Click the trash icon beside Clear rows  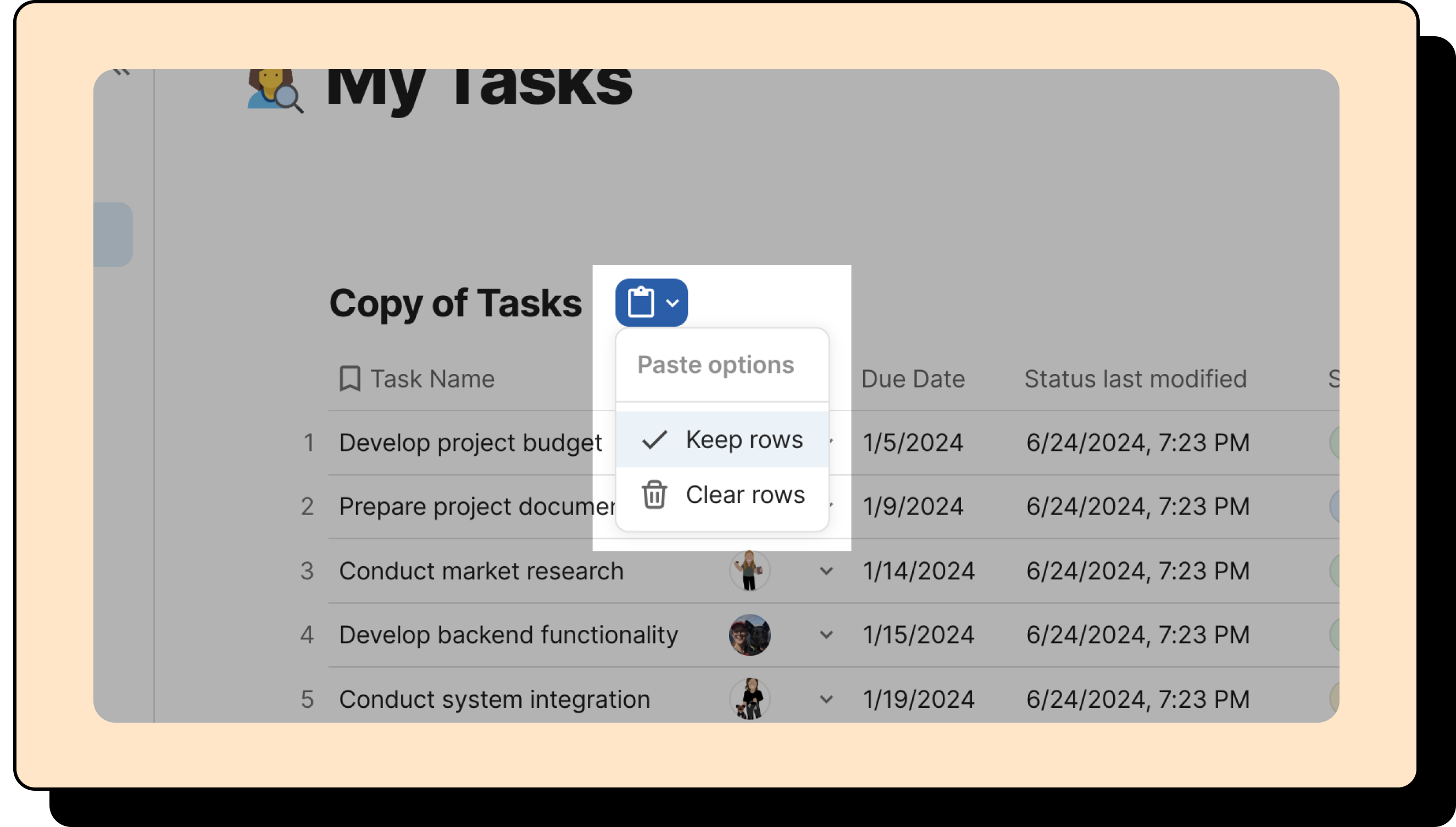pos(654,495)
